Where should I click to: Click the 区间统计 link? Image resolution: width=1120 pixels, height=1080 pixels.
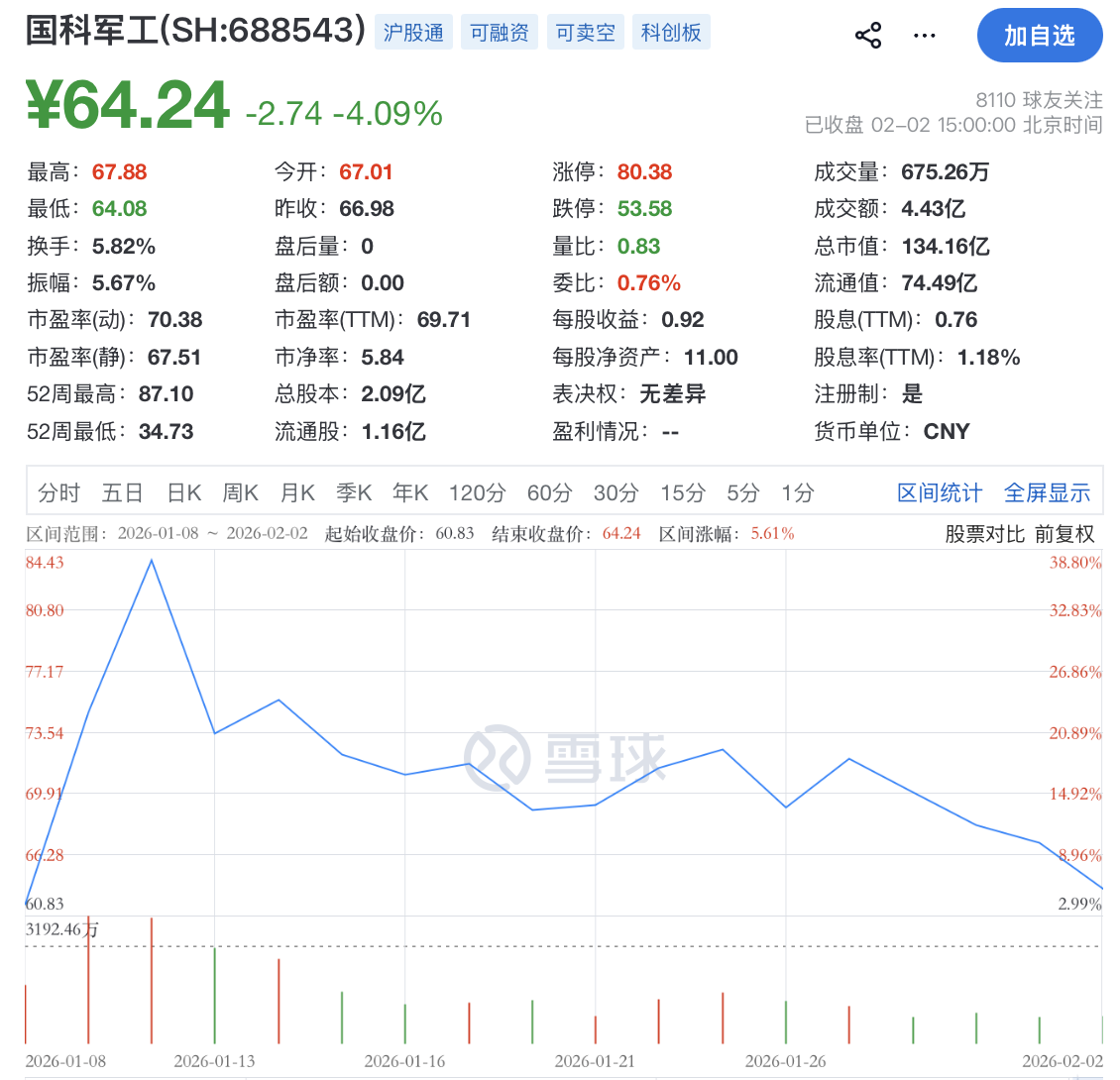[x=940, y=492]
